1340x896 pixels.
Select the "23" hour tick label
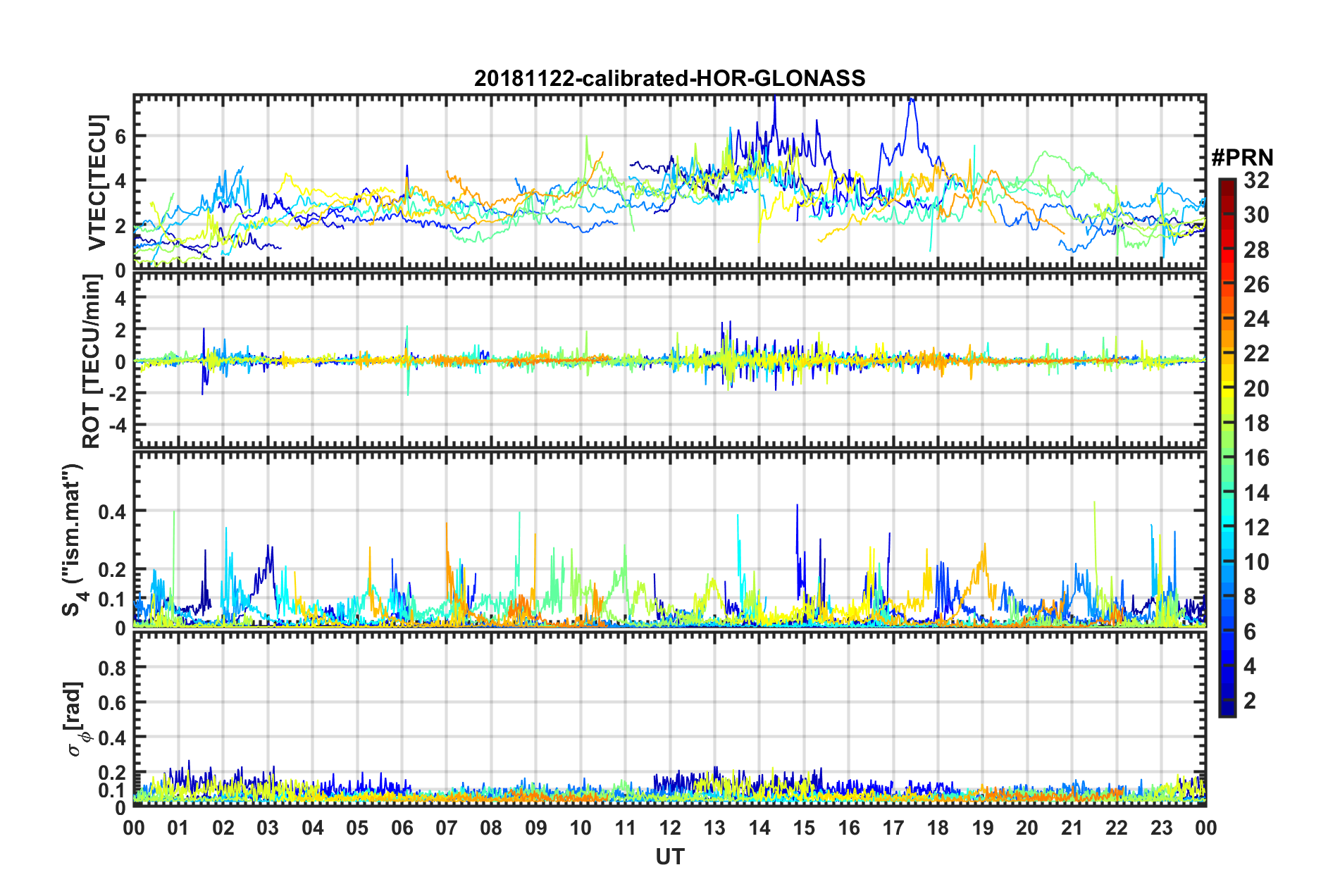pyautogui.click(x=1162, y=828)
